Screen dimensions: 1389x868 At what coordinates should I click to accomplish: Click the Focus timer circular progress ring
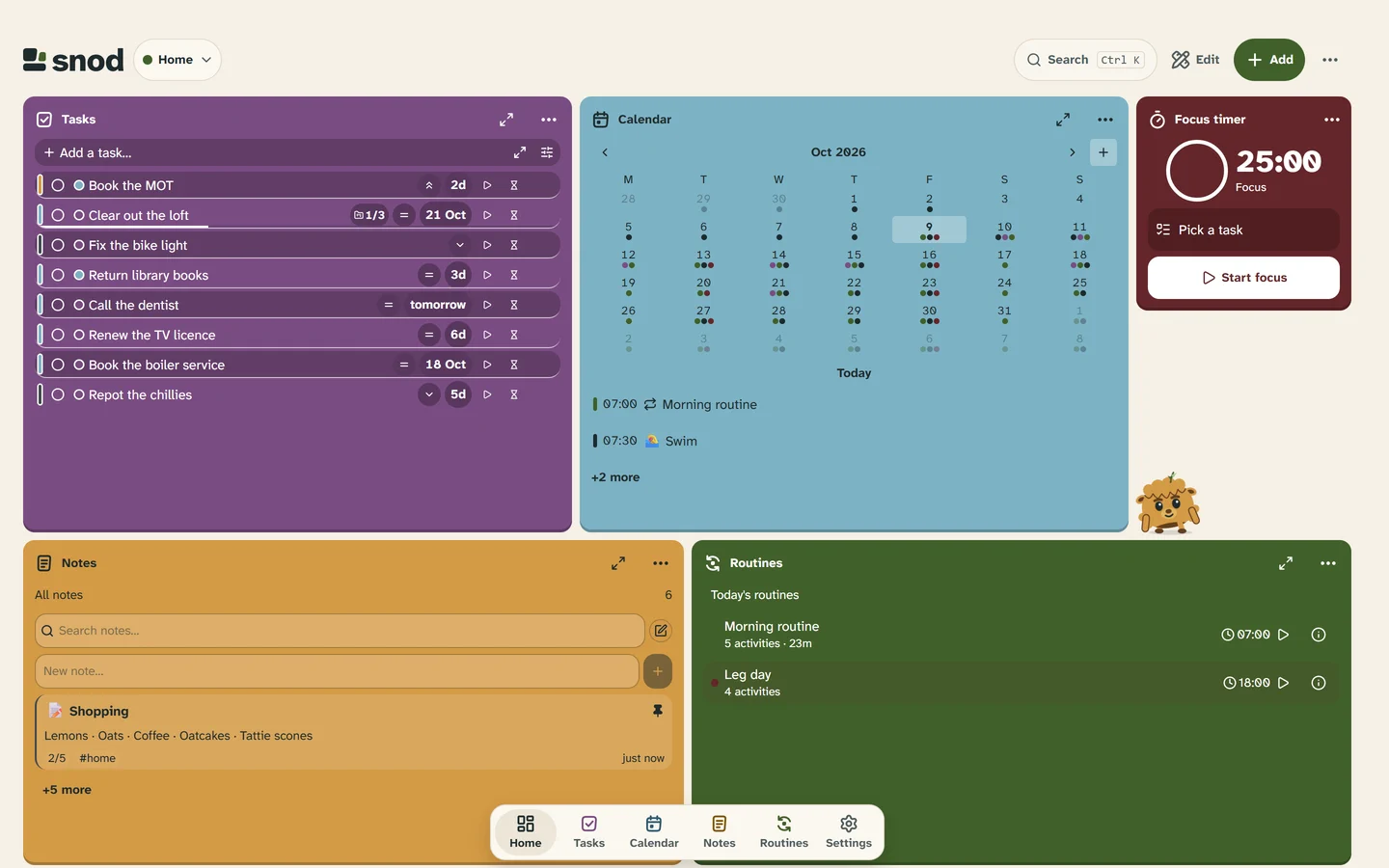click(1197, 171)
